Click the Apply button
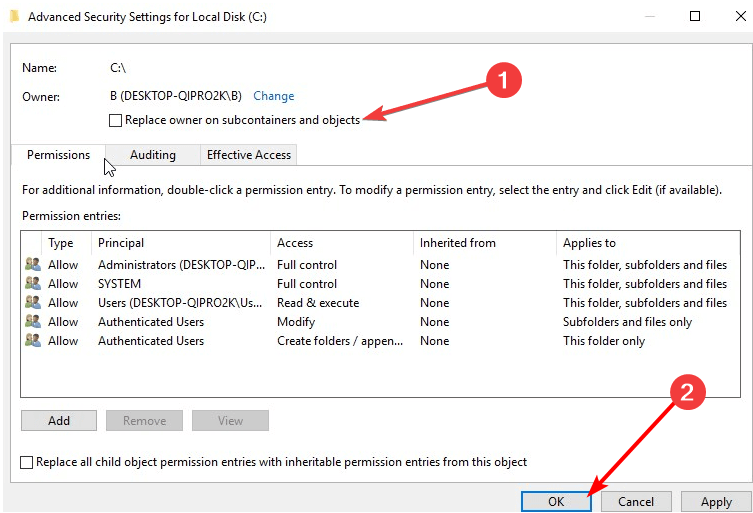The height and width of the screenshot is (513, 753). [x=716, y=501]
